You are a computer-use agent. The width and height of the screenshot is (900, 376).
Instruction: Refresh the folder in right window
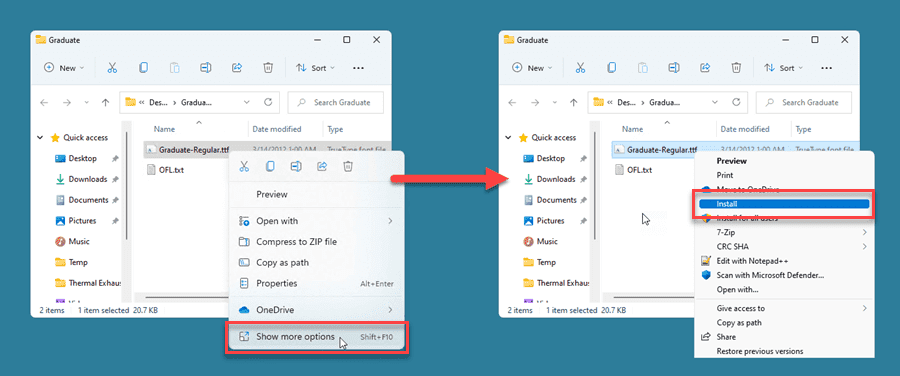coord(736,103)
